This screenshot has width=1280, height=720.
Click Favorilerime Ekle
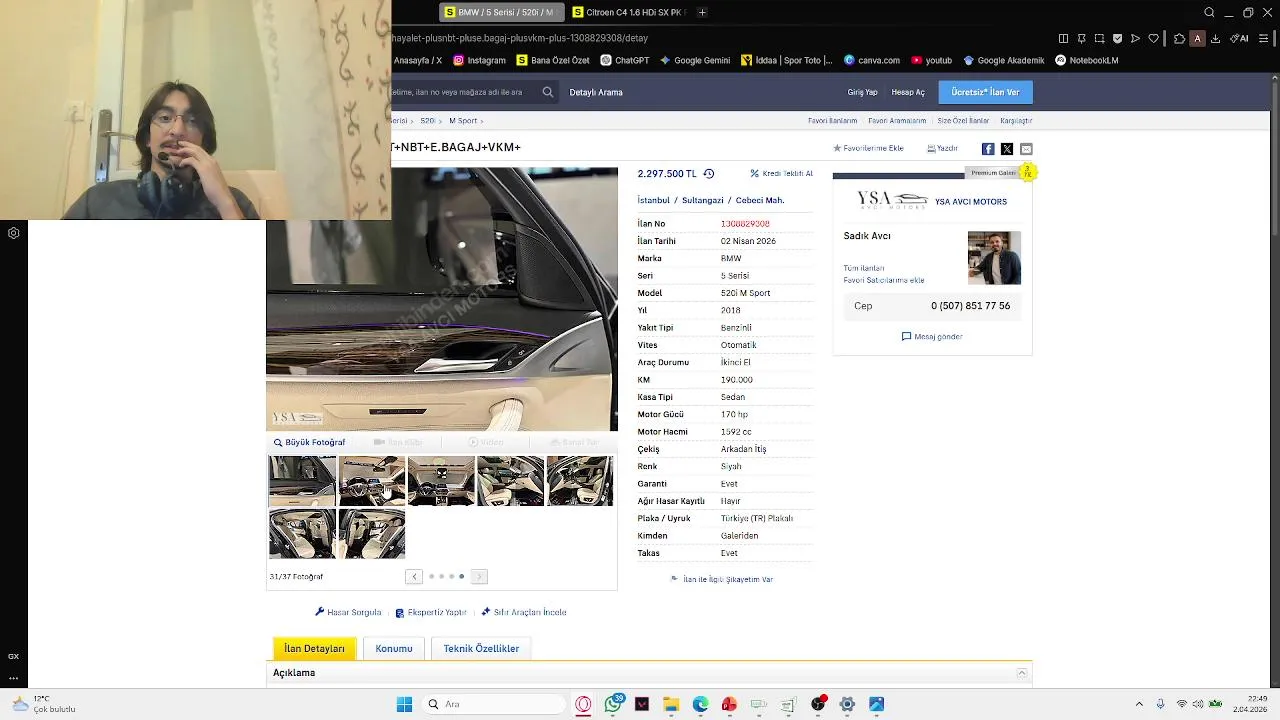coord(868,148)
